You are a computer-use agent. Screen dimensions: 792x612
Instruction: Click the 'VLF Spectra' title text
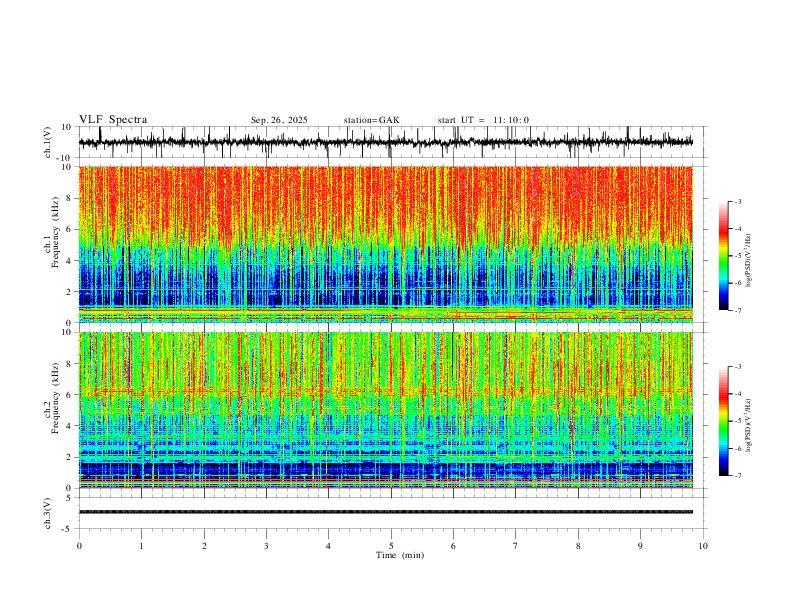(113, 120)
